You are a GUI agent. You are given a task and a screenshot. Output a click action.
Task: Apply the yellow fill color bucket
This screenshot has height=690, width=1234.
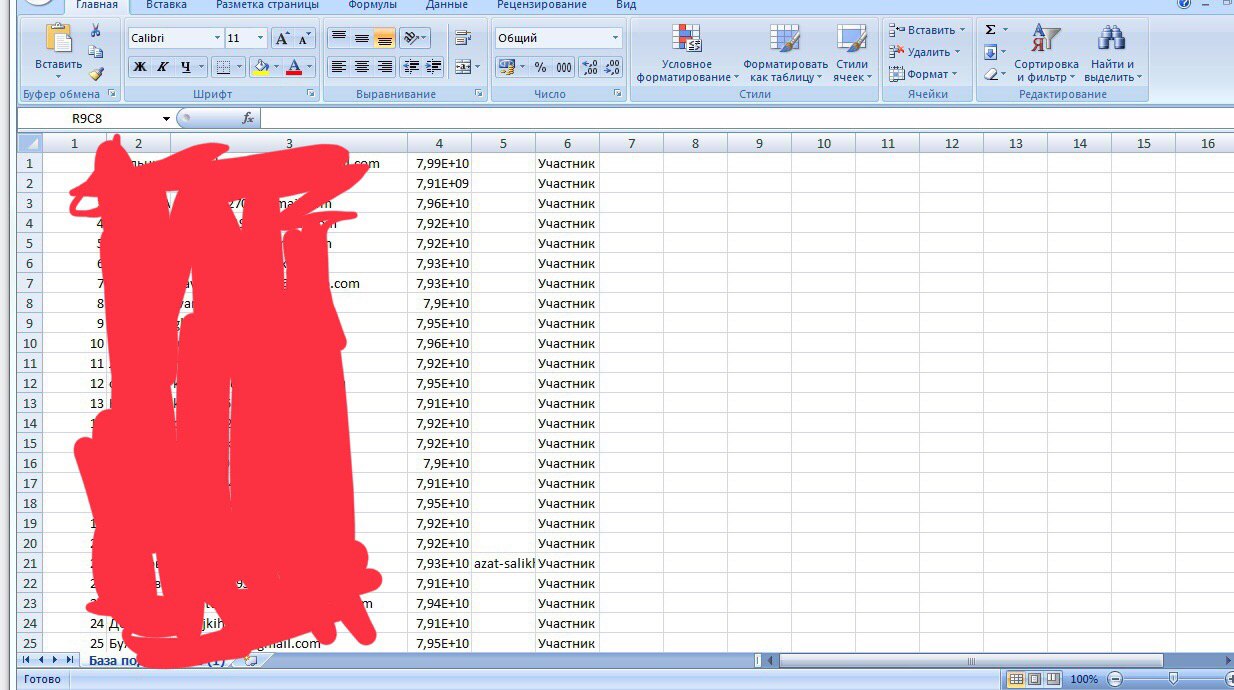point(261,67)
